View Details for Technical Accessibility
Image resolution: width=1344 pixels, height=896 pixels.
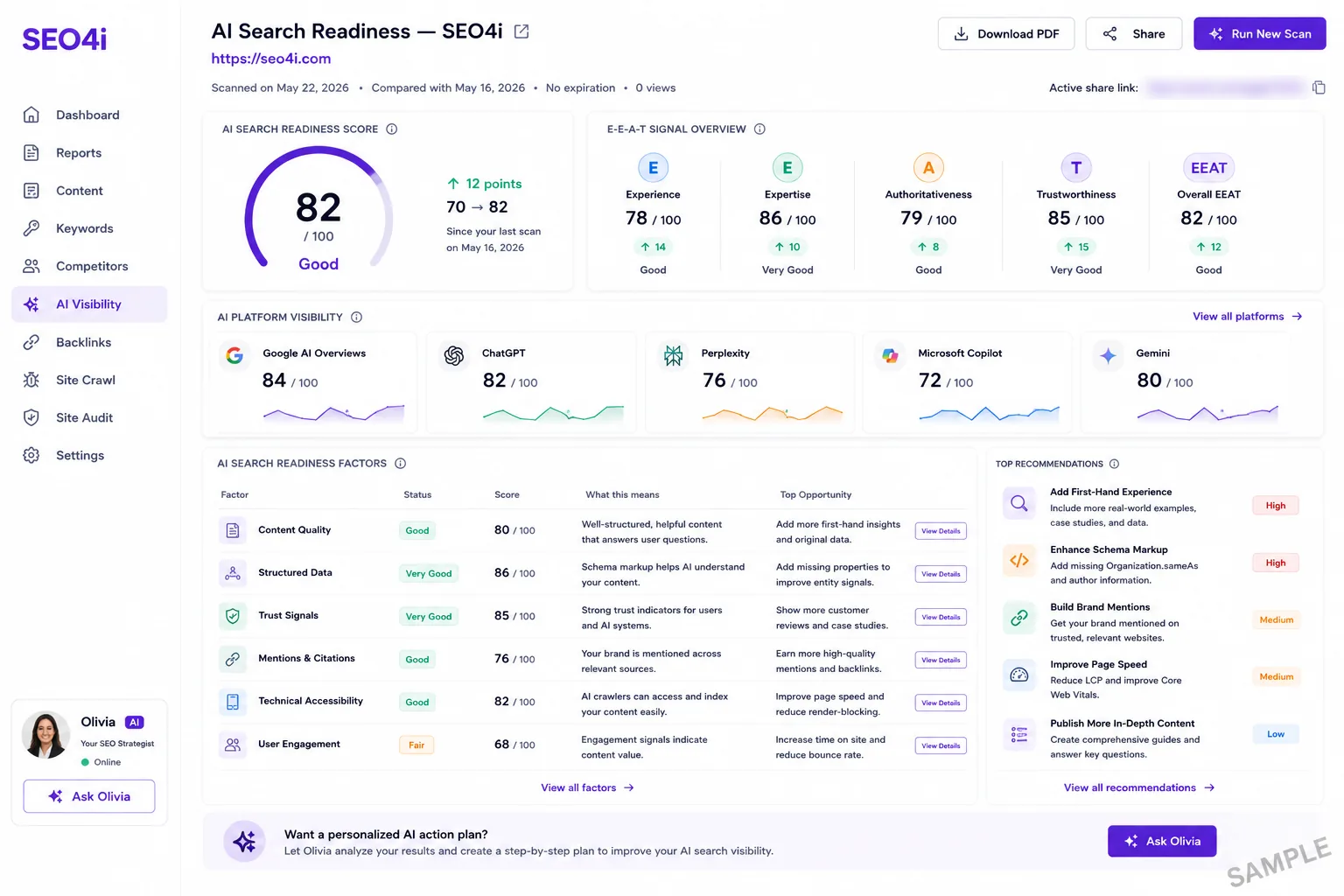[x=941, y=703]
